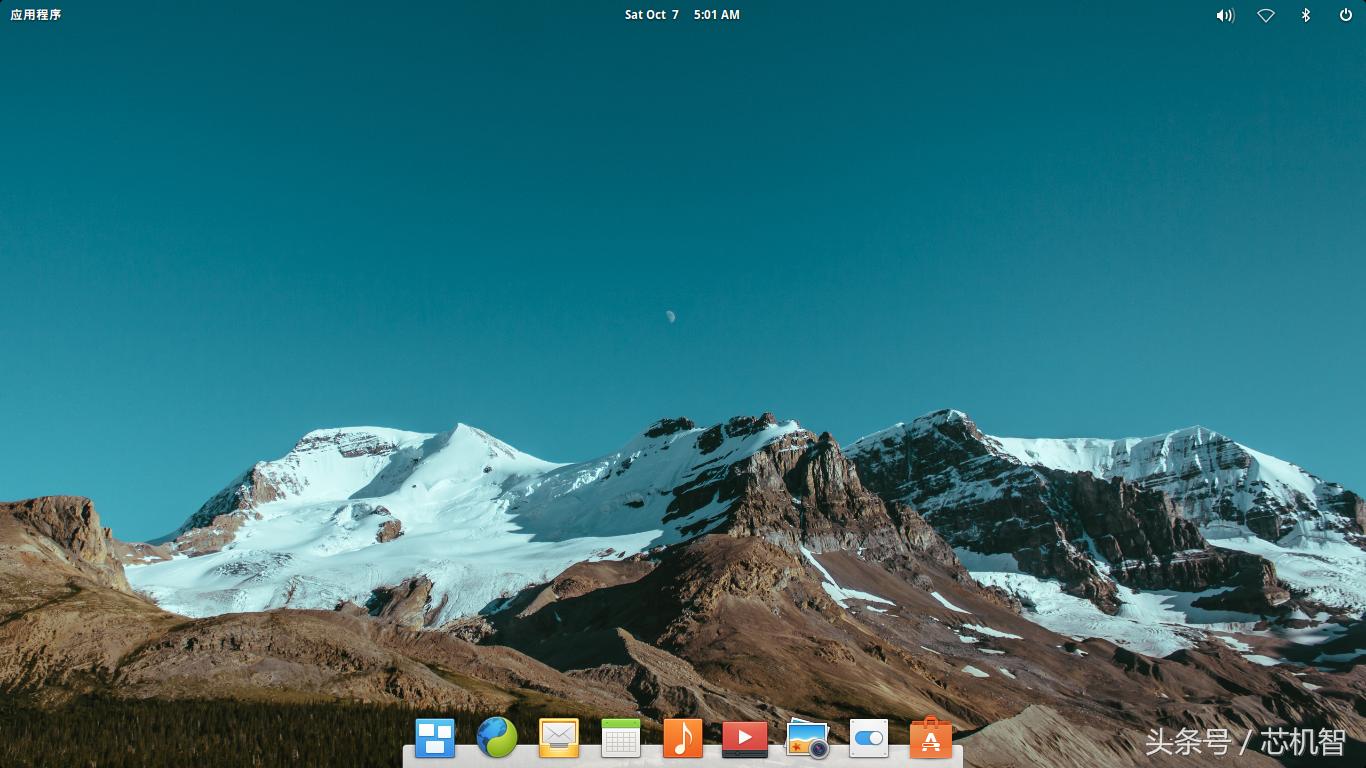Open the Videos player from the dock
This screenshot has height=768, width=1366.
[745, 738]
